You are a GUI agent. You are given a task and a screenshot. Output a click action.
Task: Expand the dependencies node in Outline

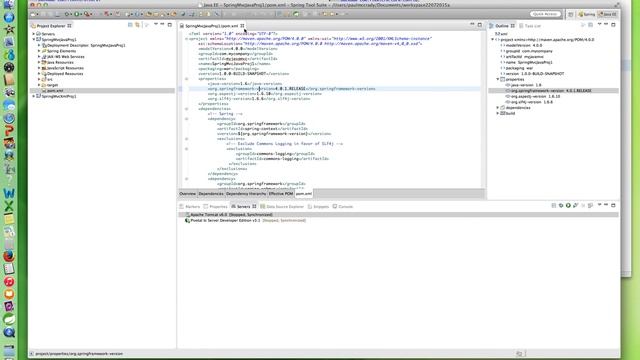click(x=498, y=108)
